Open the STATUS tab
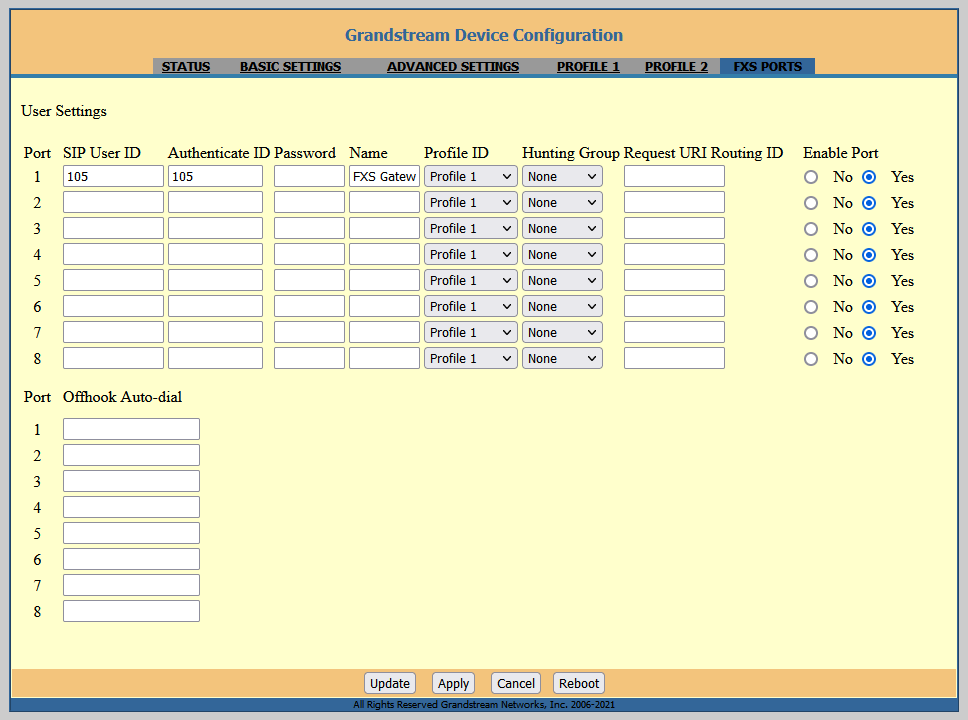Image resolution: width=968 pixels, height=720 pixels. pyautogui.click(x=186, y=67)
